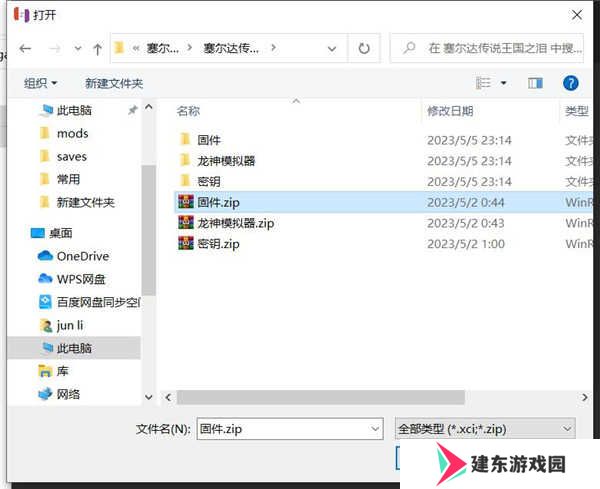Select the 龙神模拟器.zip archive file
The height and width of the screenshot is (489, 600).
point(236,223)
